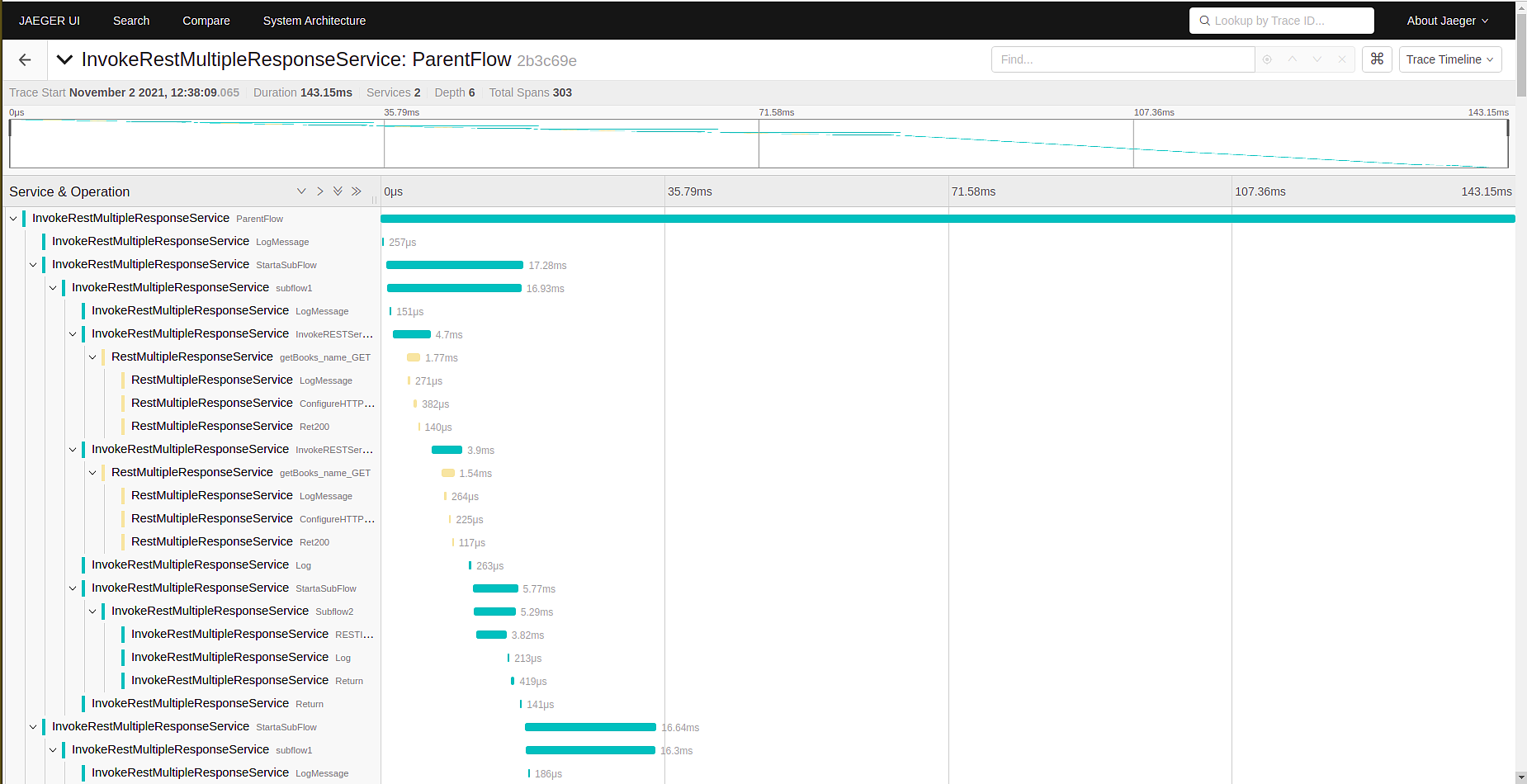Image resolution: width=1527 pixels, height=784 pixels.
Task: Open the Trace Timeline view dropdown
Action: pyautogui.click(x=1450, y=59)
